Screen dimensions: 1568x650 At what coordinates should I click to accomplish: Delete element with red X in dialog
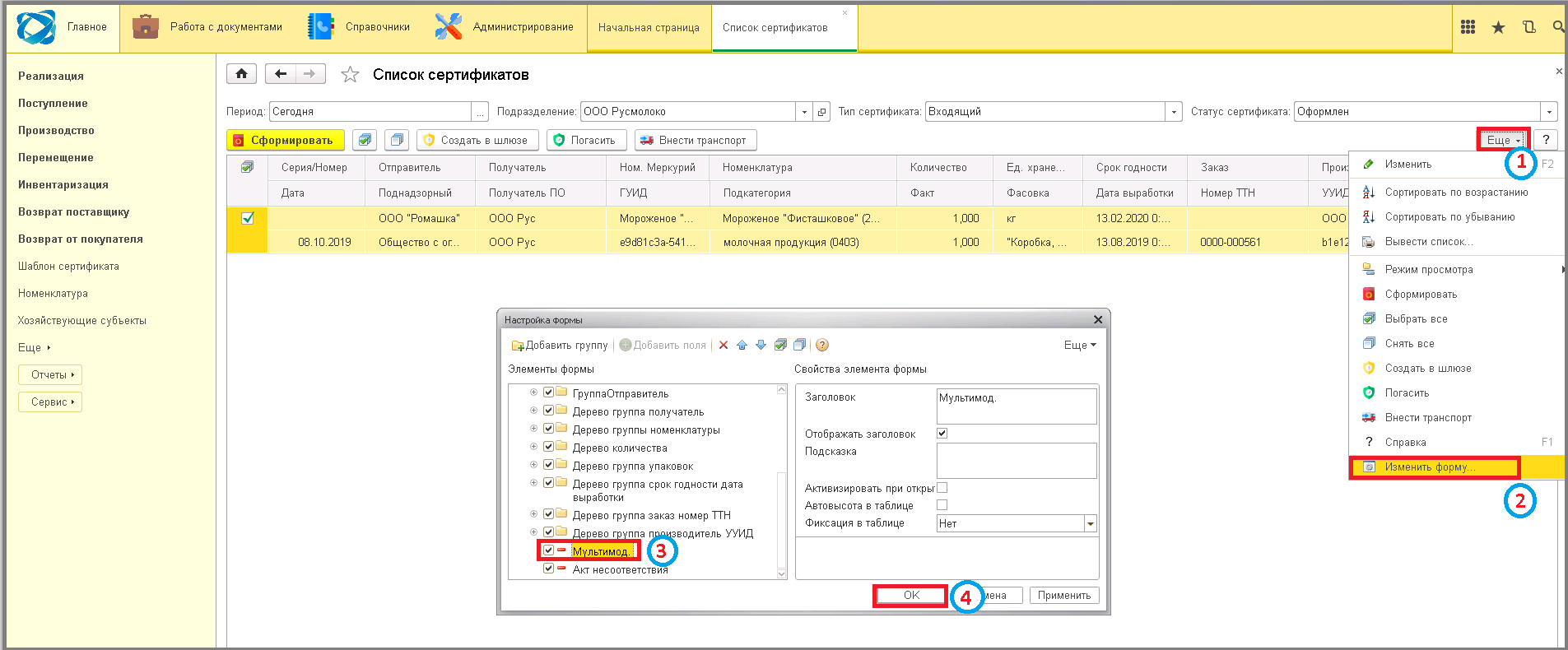coord(724,345)
